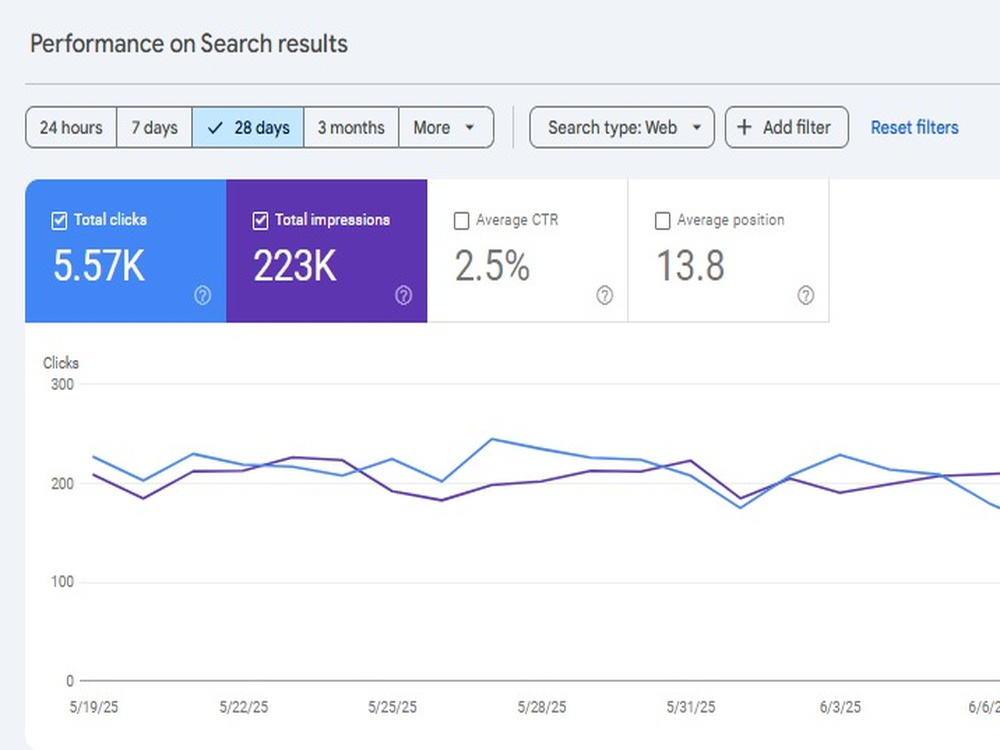
Task: Click the 5/31/25 date label
Action: coord(691,707)
